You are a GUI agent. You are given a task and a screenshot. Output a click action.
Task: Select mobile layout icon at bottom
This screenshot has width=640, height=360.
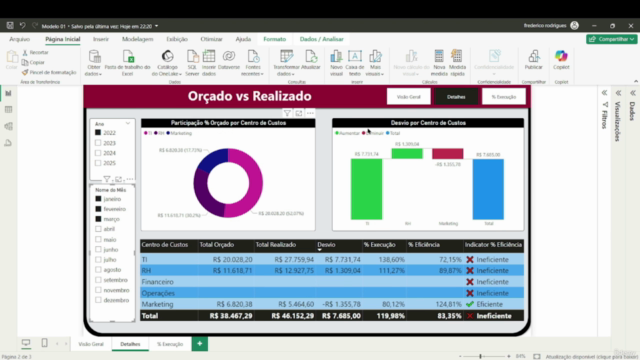pos(44,343)
